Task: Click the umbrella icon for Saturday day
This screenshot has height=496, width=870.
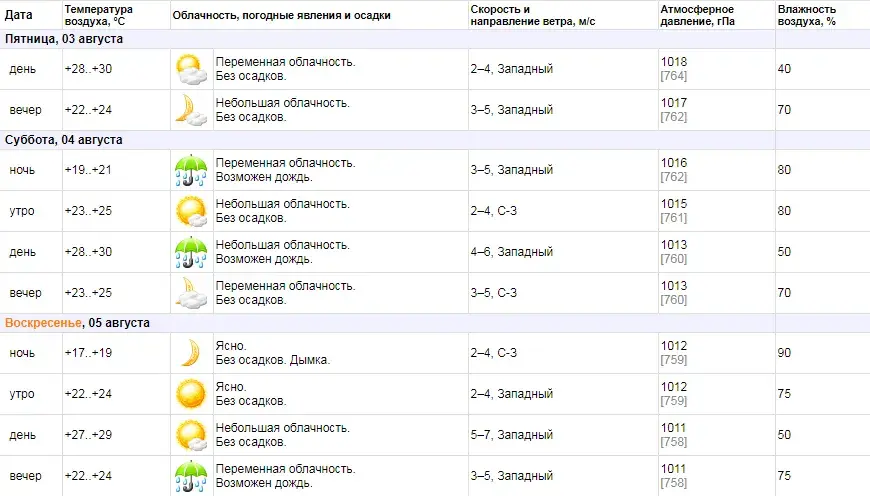Action: tap(191, 252)
